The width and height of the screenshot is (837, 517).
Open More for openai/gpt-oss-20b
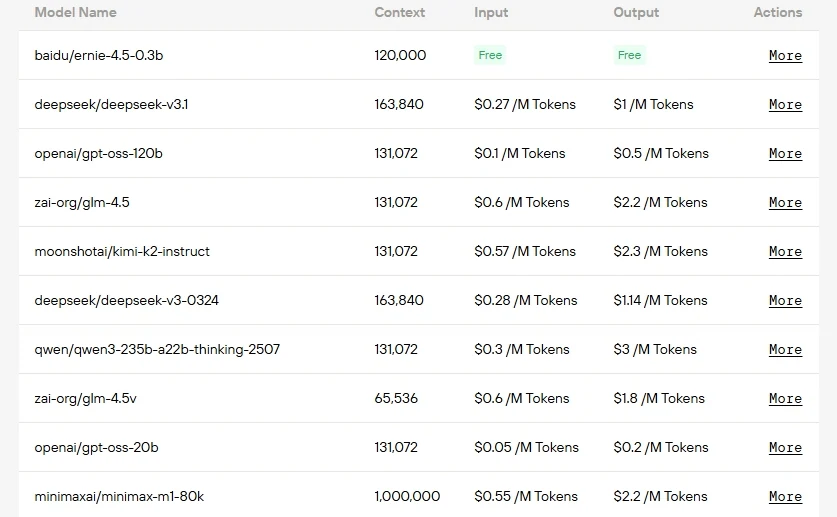(785, 448)
